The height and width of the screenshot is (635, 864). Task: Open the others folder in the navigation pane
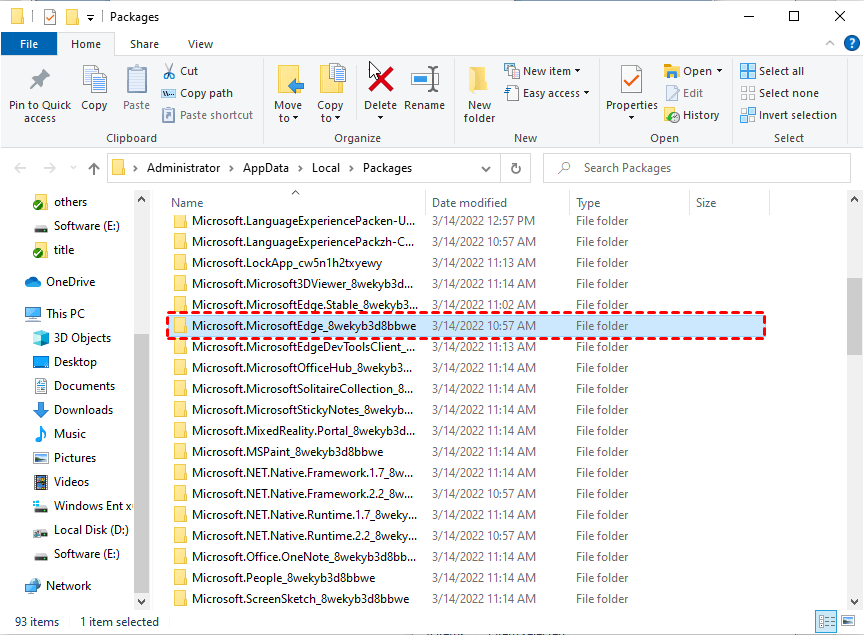60,202
